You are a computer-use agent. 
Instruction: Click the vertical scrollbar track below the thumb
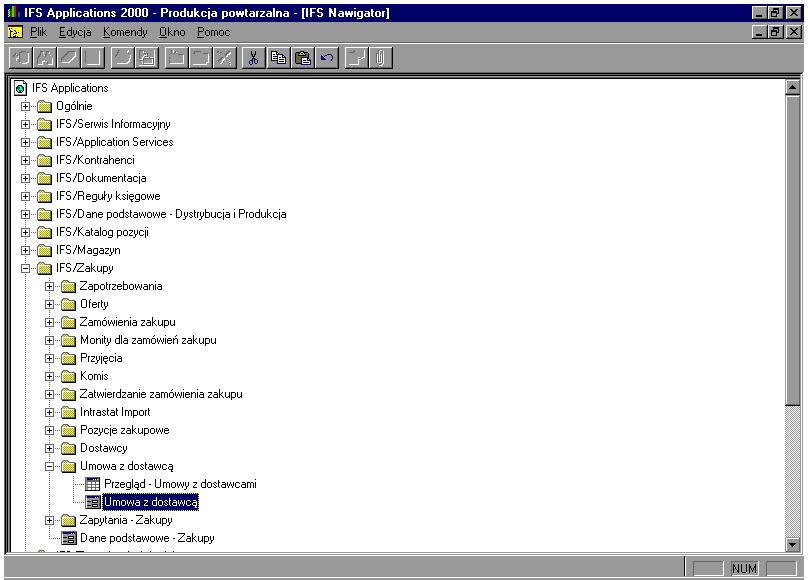click(793, 471)
